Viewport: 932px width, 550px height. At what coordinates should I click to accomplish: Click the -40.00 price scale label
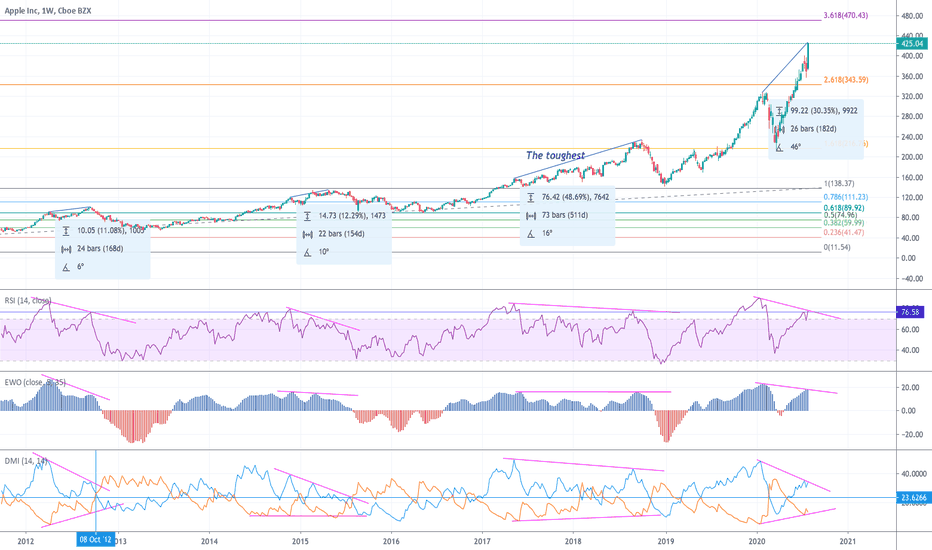click(x=912, y=278)
